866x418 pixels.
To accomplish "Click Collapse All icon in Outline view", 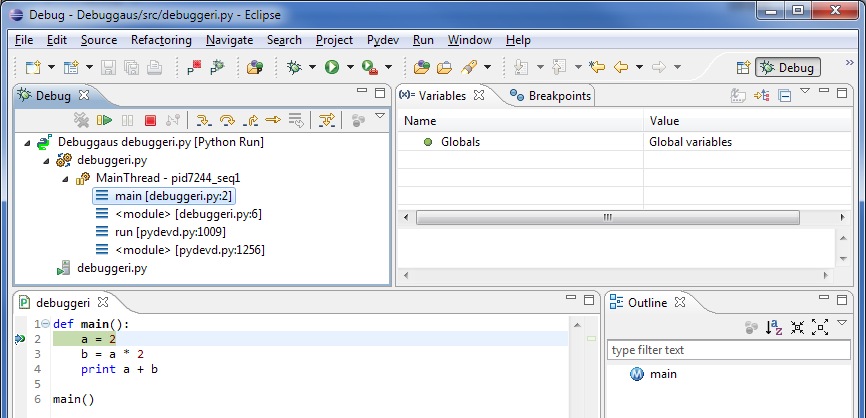I will point(797,327).
